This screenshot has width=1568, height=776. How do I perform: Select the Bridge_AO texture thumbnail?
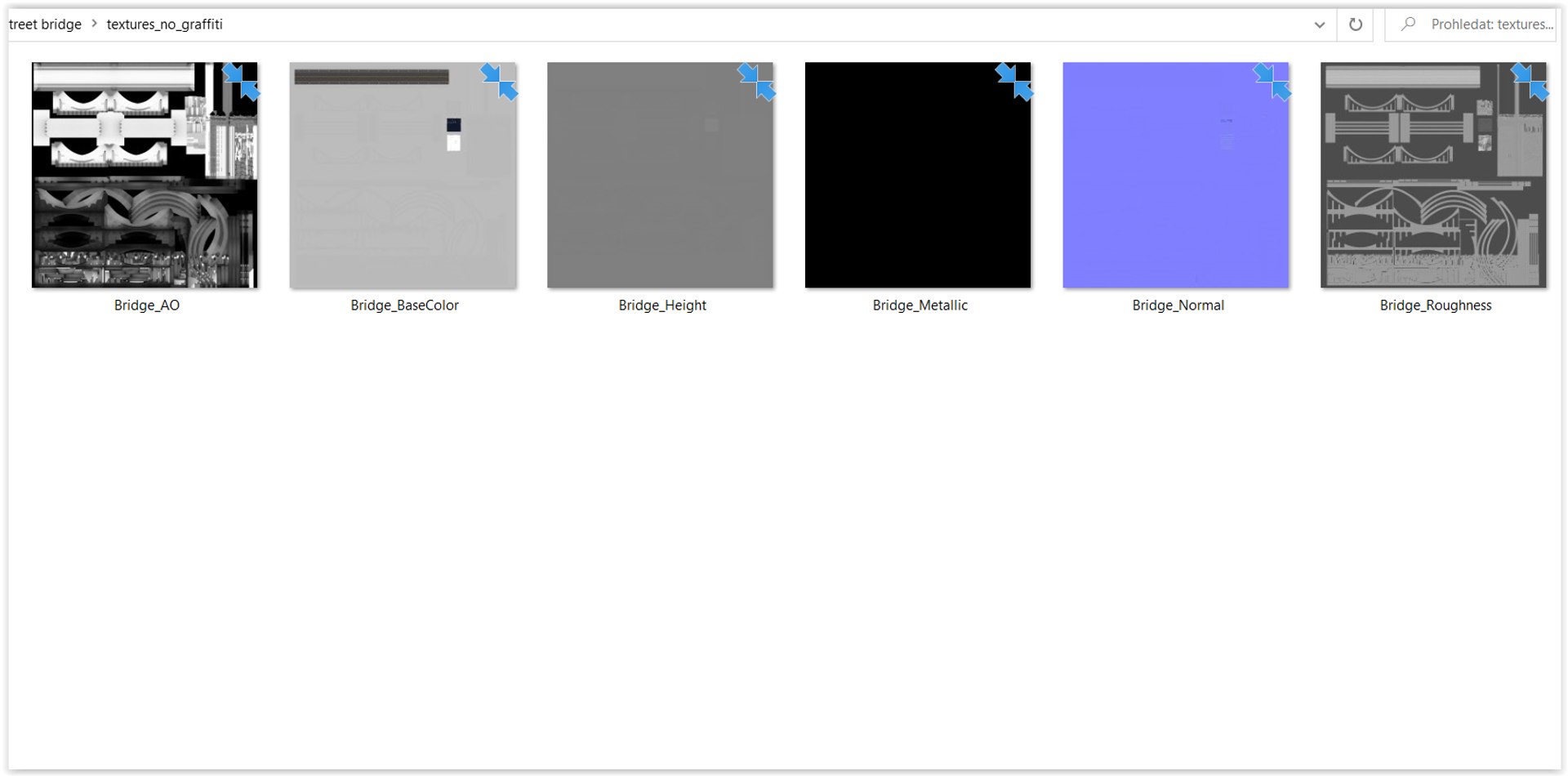[x=145, y=175]
